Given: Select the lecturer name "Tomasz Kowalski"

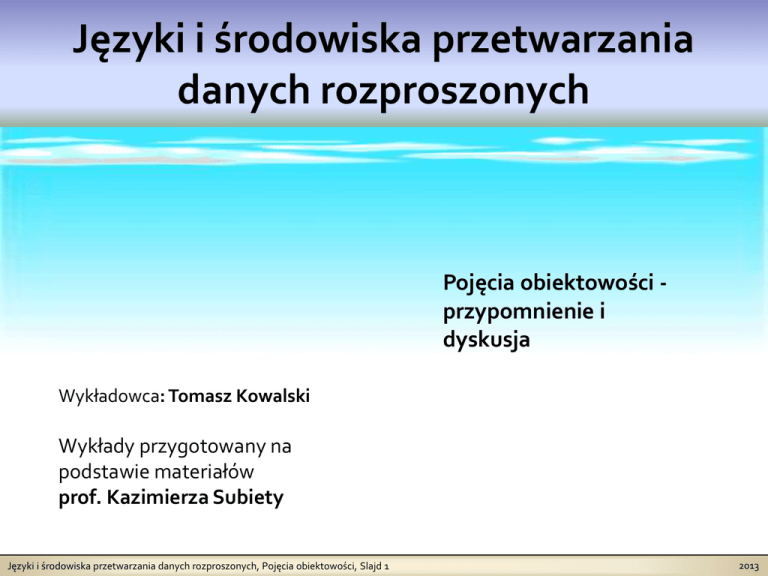Looking at the screenshot, I should click(240, 397).
